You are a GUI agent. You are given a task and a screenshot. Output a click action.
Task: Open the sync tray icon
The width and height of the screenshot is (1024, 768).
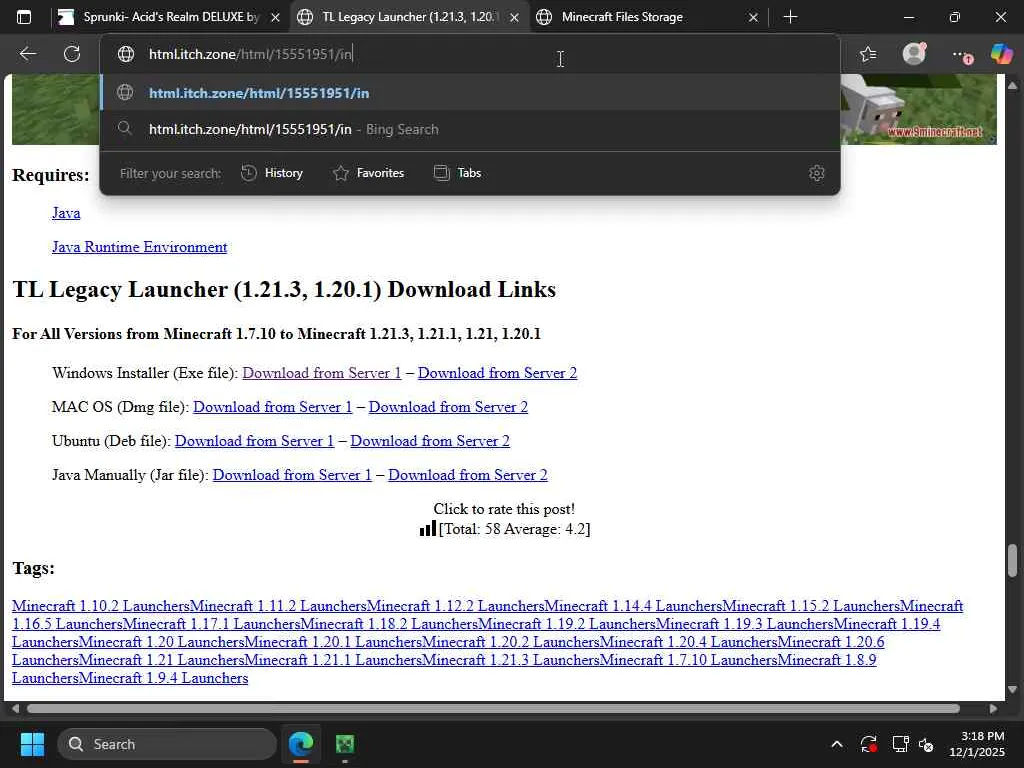(869, 744)
